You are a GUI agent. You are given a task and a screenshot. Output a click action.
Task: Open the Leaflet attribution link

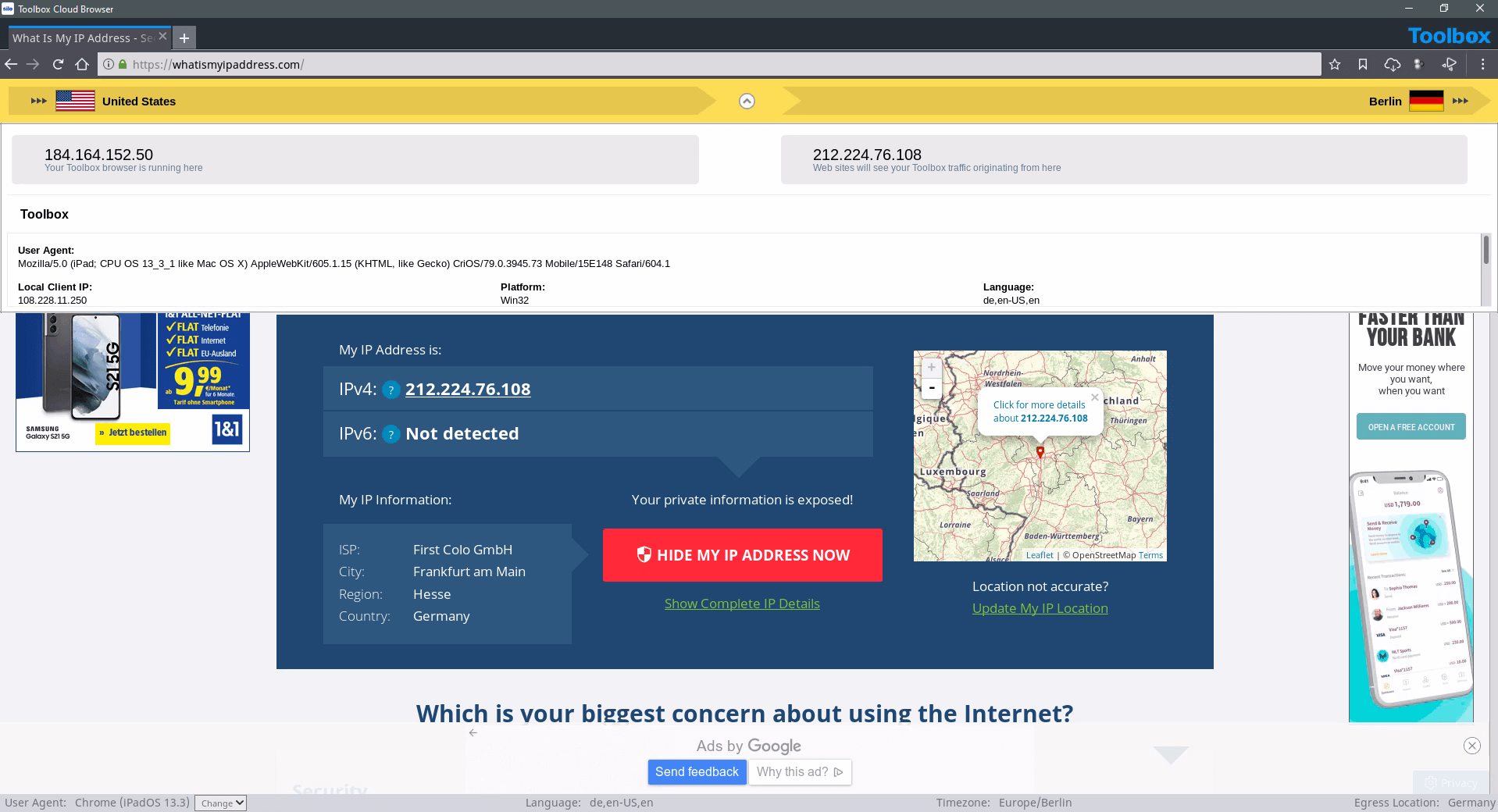(1040, 555)
